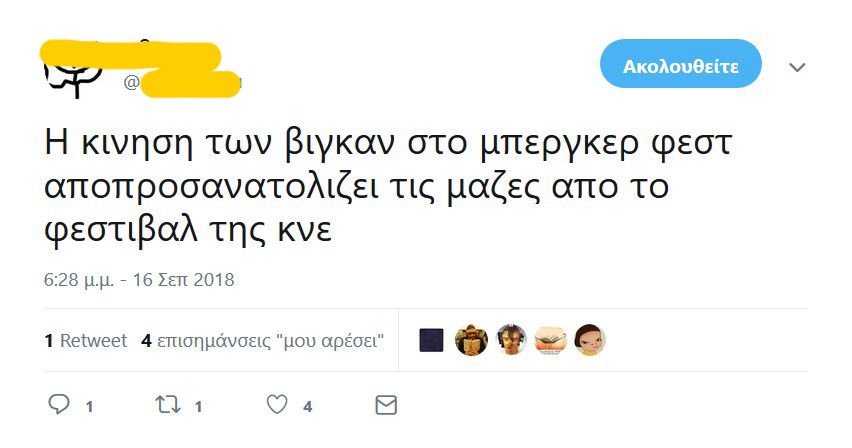Image resolution: width=852 pixels, height=448 pixels.
Task: Open the liker avatar showing a hammock
Action: coord(551,341)
